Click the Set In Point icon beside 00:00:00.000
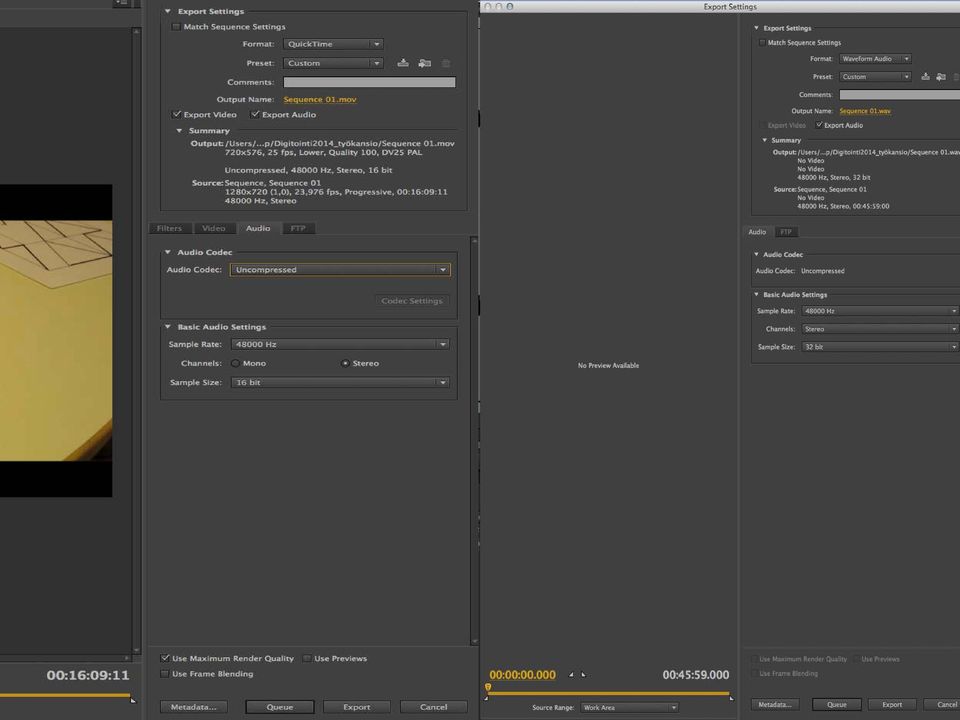Viewport: 960px width, 720px height. pyautogui.click(x=571, y=674)
